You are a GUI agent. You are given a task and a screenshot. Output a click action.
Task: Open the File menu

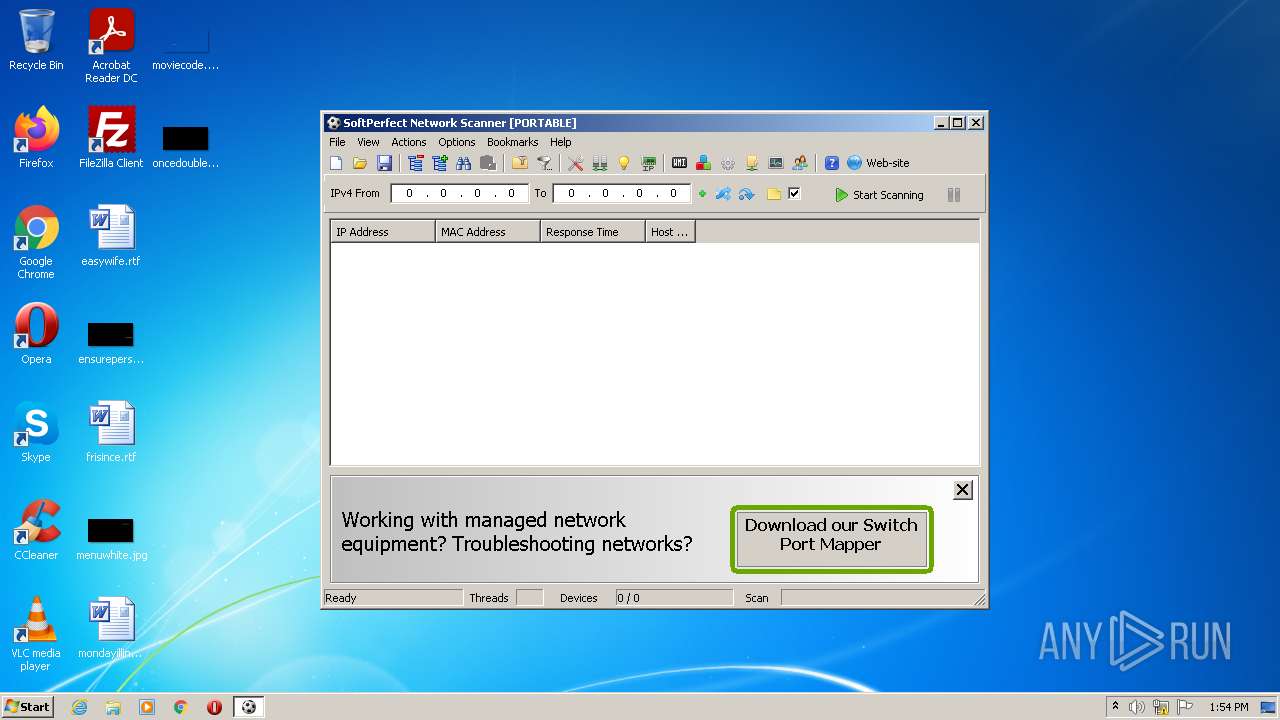[x=337, y=142]
